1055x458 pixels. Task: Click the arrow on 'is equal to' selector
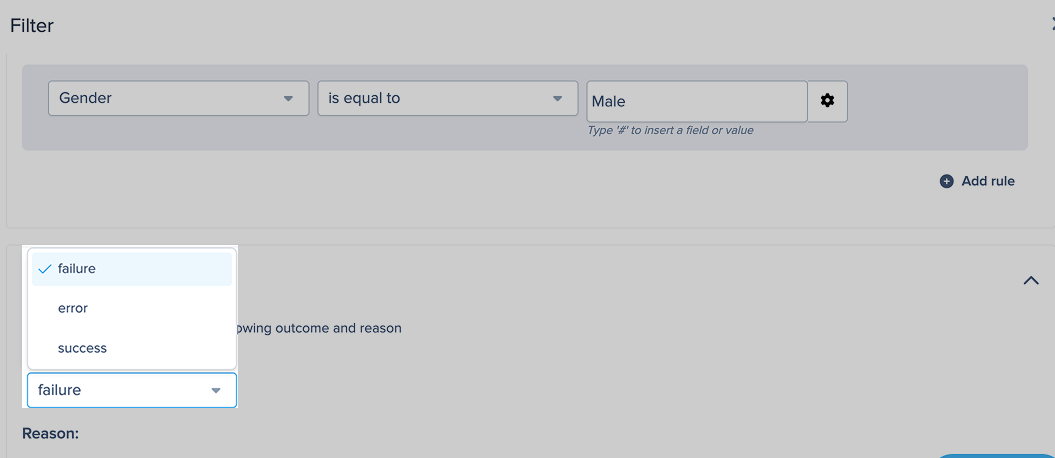(557, 99)
